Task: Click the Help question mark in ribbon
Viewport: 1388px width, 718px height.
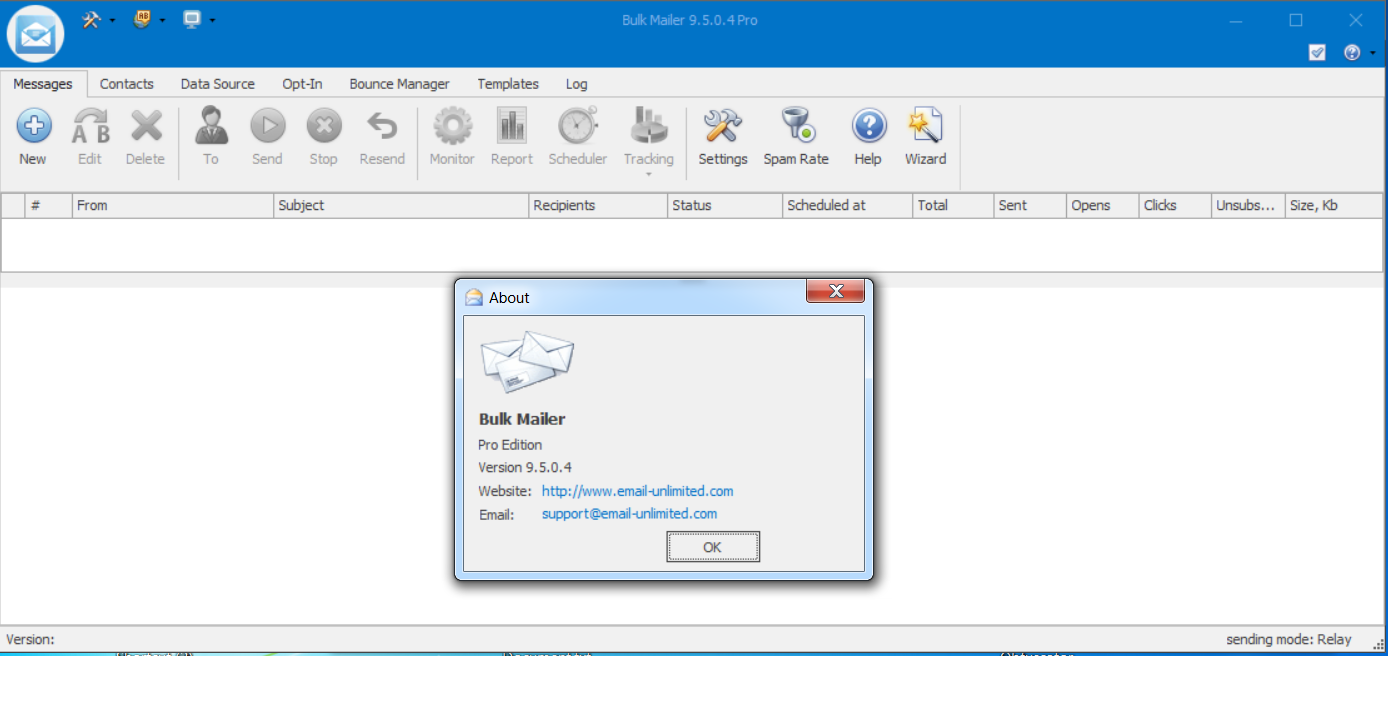Action: coord(868,127)
